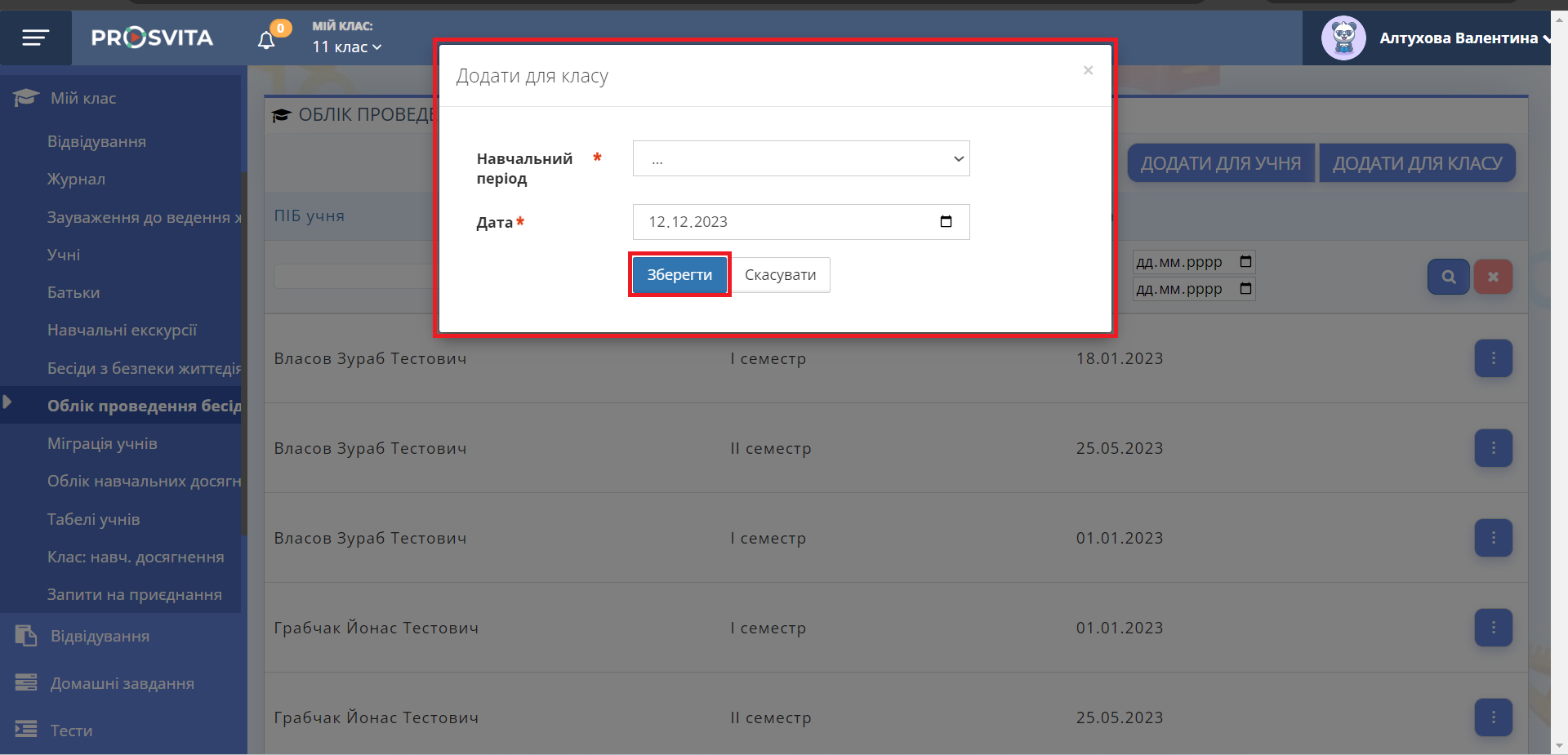Open the hamburger menu icon
The image size is (1568, 755).
pyautogui.click(x=35, y=38)
